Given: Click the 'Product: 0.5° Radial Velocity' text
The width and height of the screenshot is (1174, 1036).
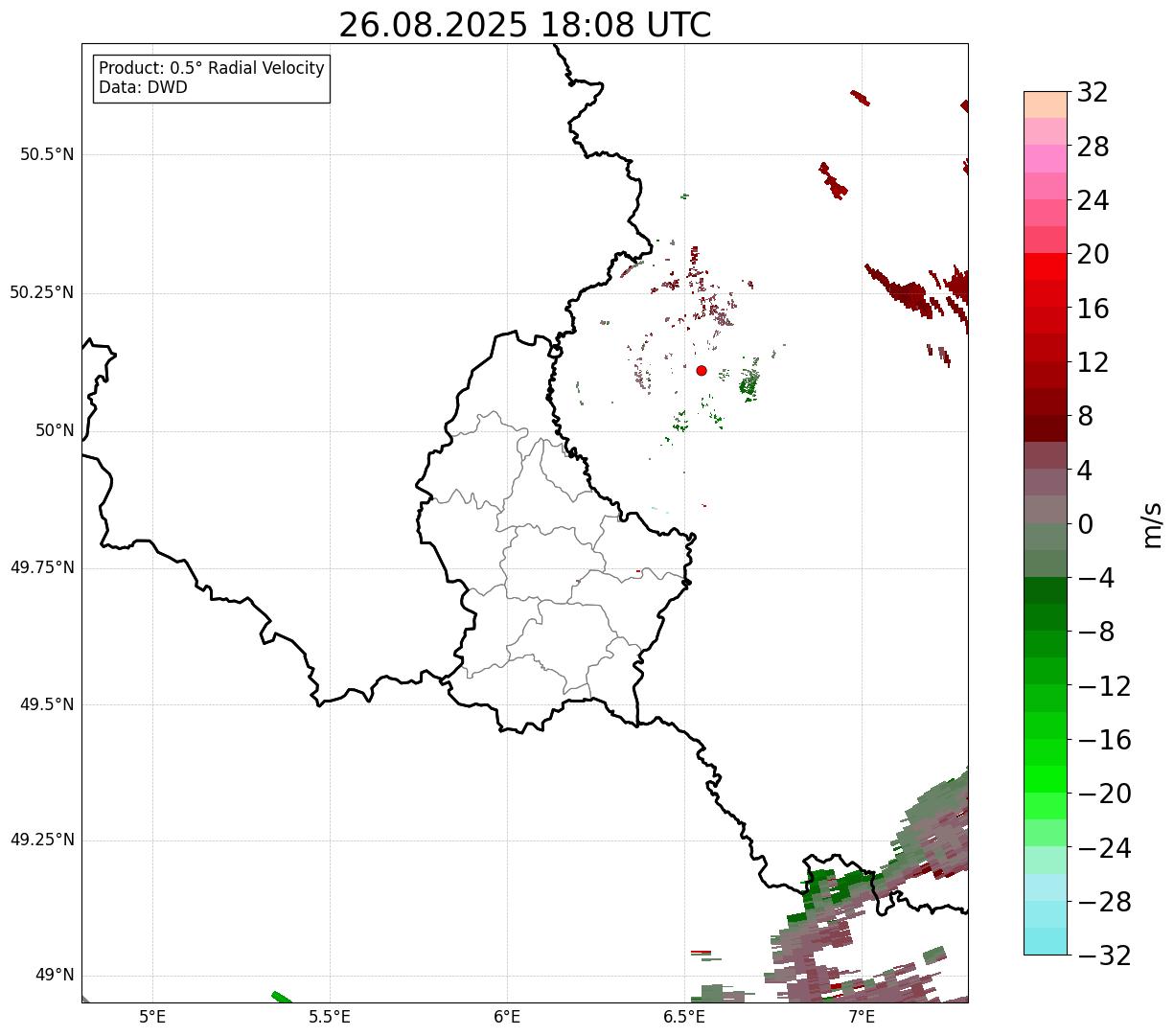Looking at the screenshot, I should pyautogui.click(x=212, y=69).
